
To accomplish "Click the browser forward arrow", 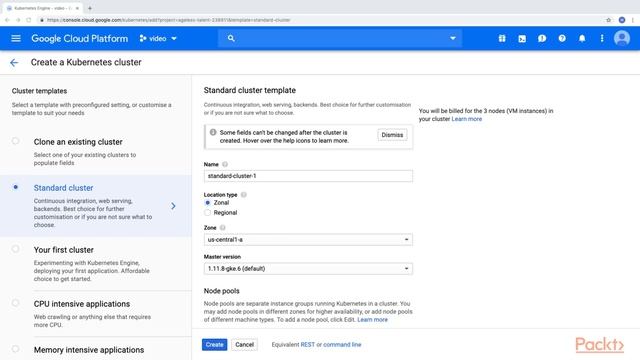I will pos(18,20).
